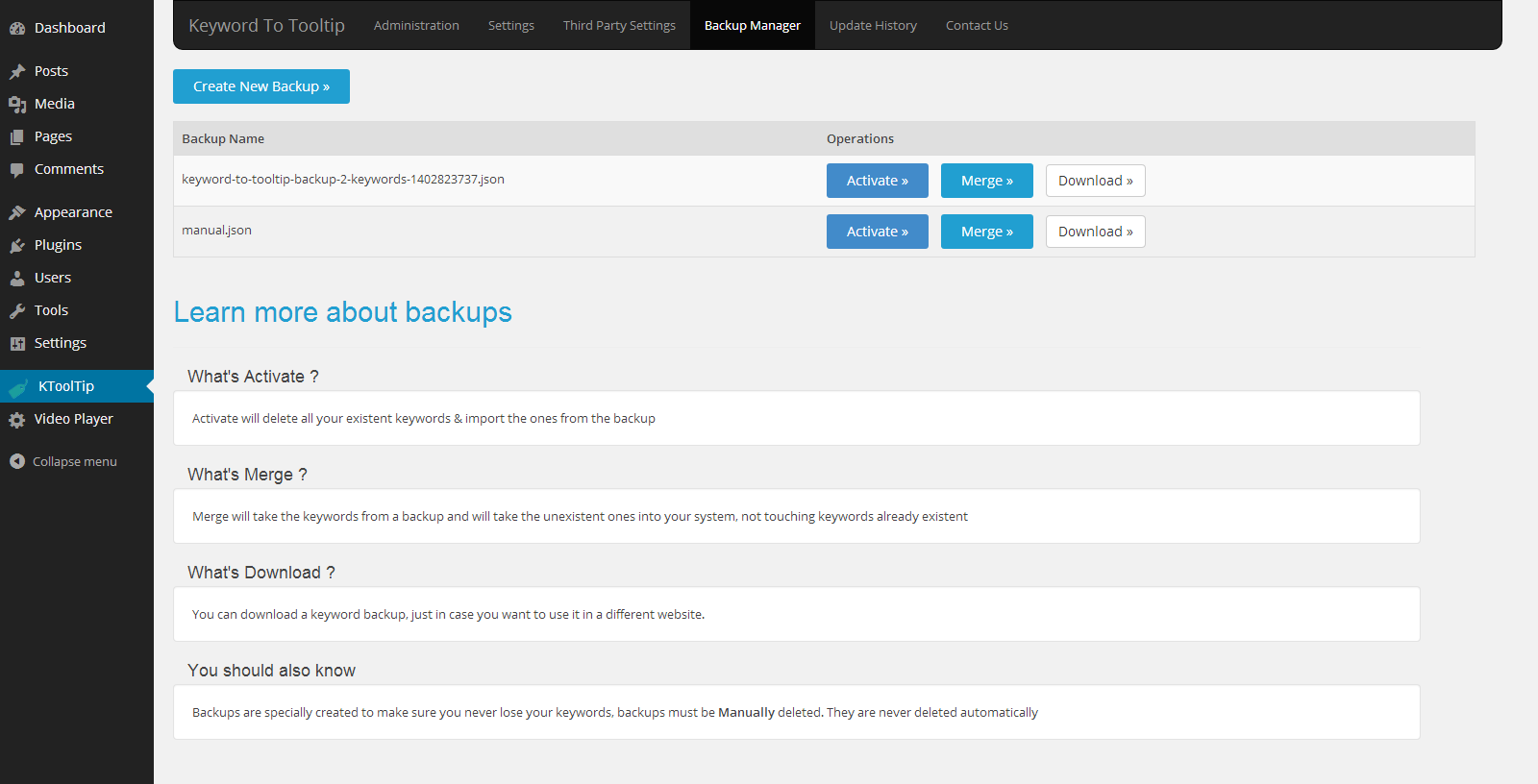
Task: Click the Activate will delete explanation text
Action: pos(424,419)
